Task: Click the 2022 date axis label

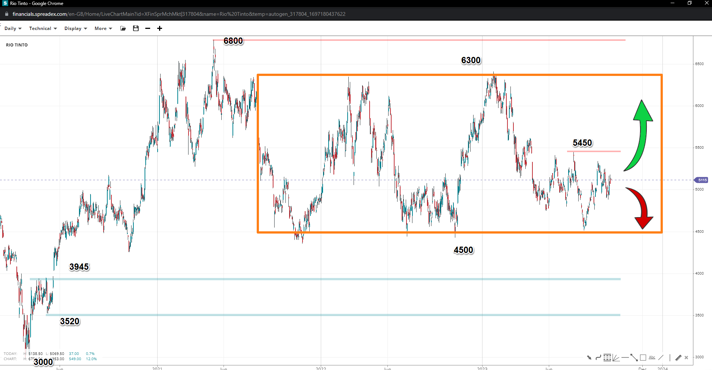Action: (x=321, y=368)
